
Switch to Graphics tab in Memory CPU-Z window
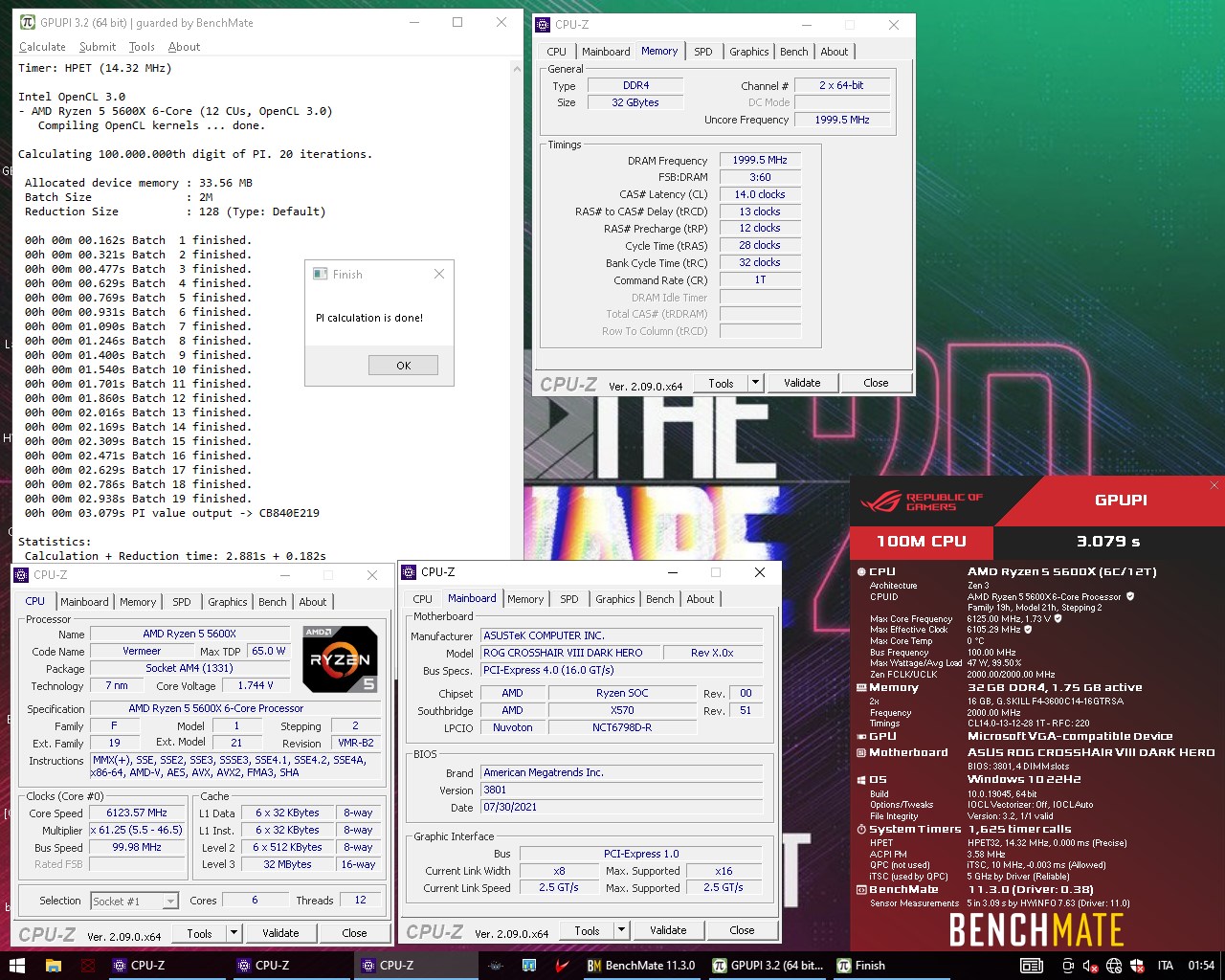coord(748,52)
